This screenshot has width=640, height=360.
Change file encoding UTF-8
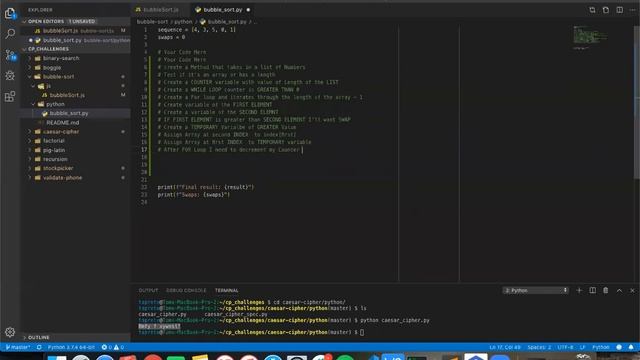pyautogui.click(x=565, y=347)
